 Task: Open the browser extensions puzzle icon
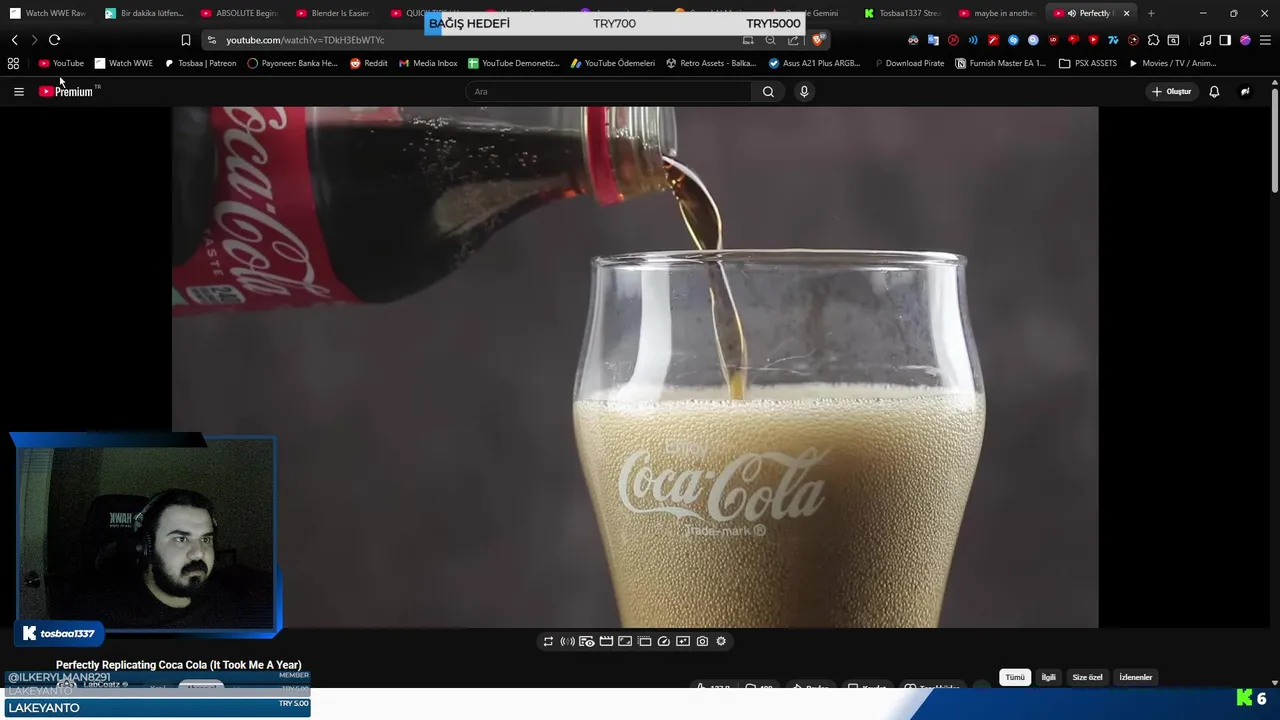click(1153, 40)
